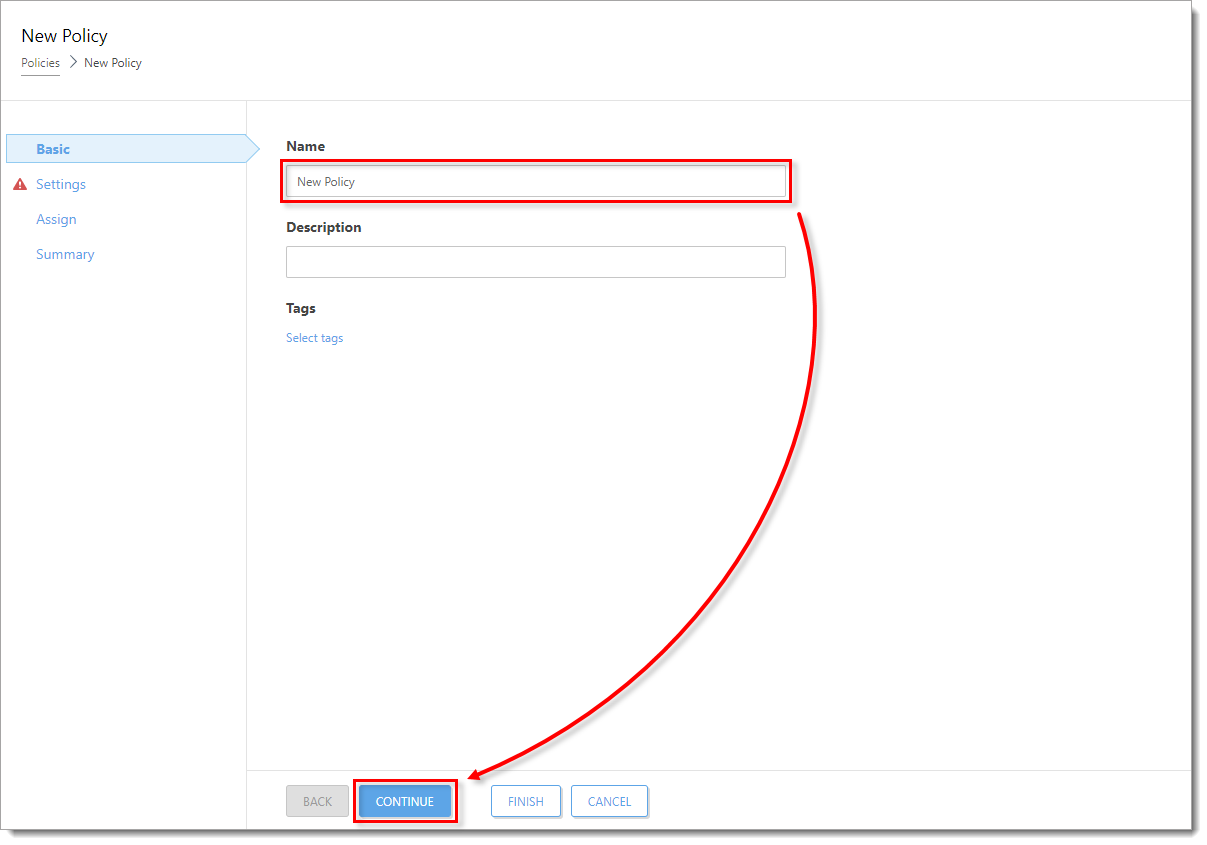Click the New Policy breadcrumb item
The width and height of the screenshot is (1207, 845).
[x=113, y=63]
